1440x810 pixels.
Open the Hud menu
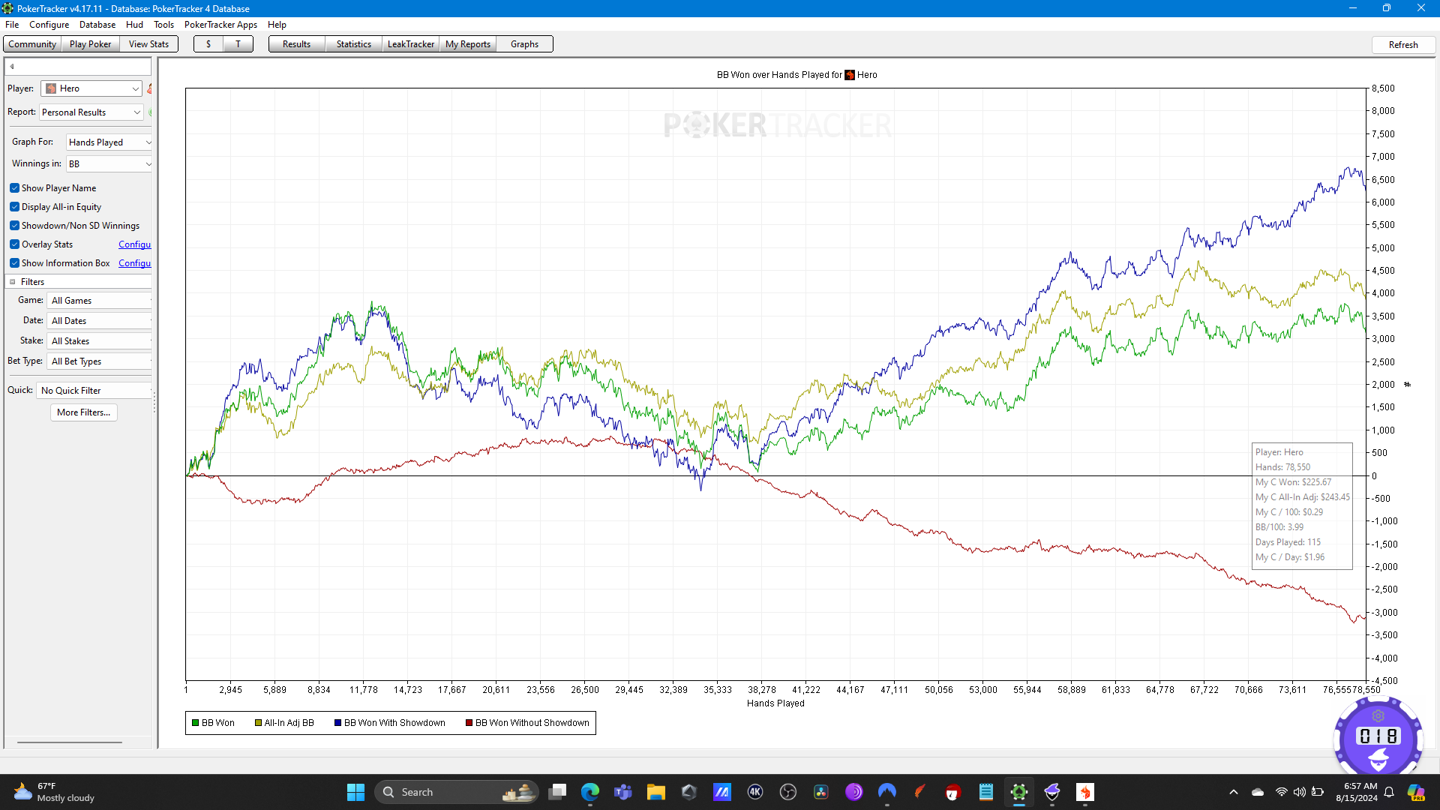(134, 25)
